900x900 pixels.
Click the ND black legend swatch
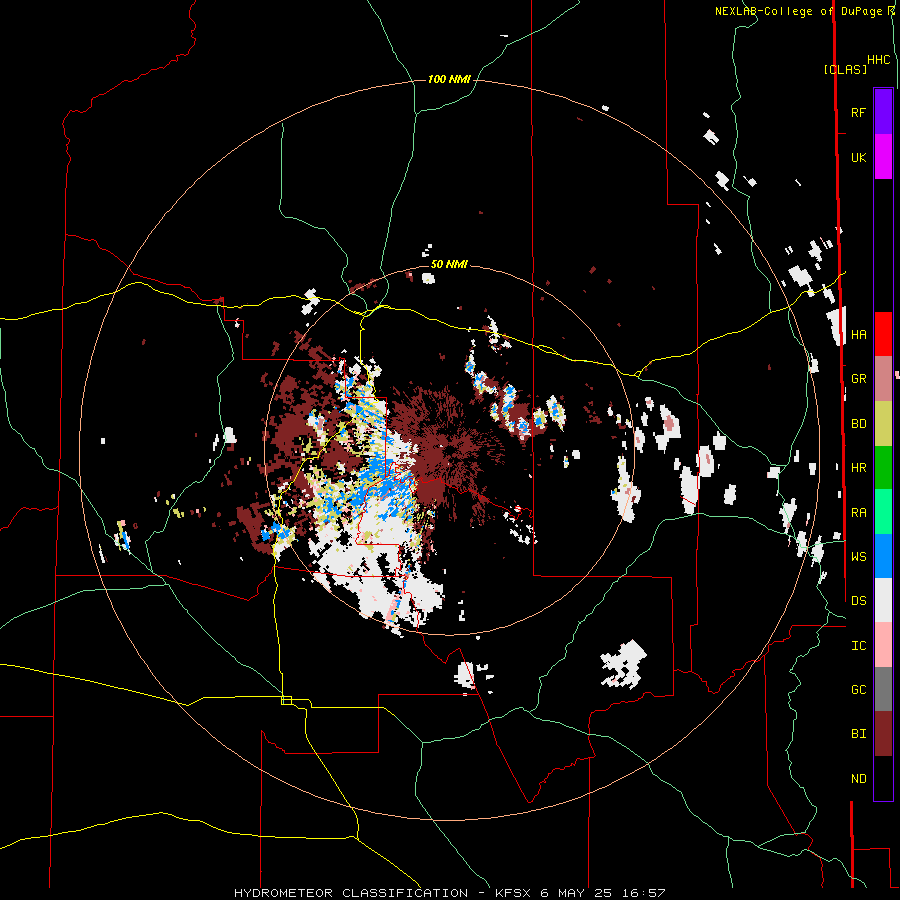coord(883,778)
